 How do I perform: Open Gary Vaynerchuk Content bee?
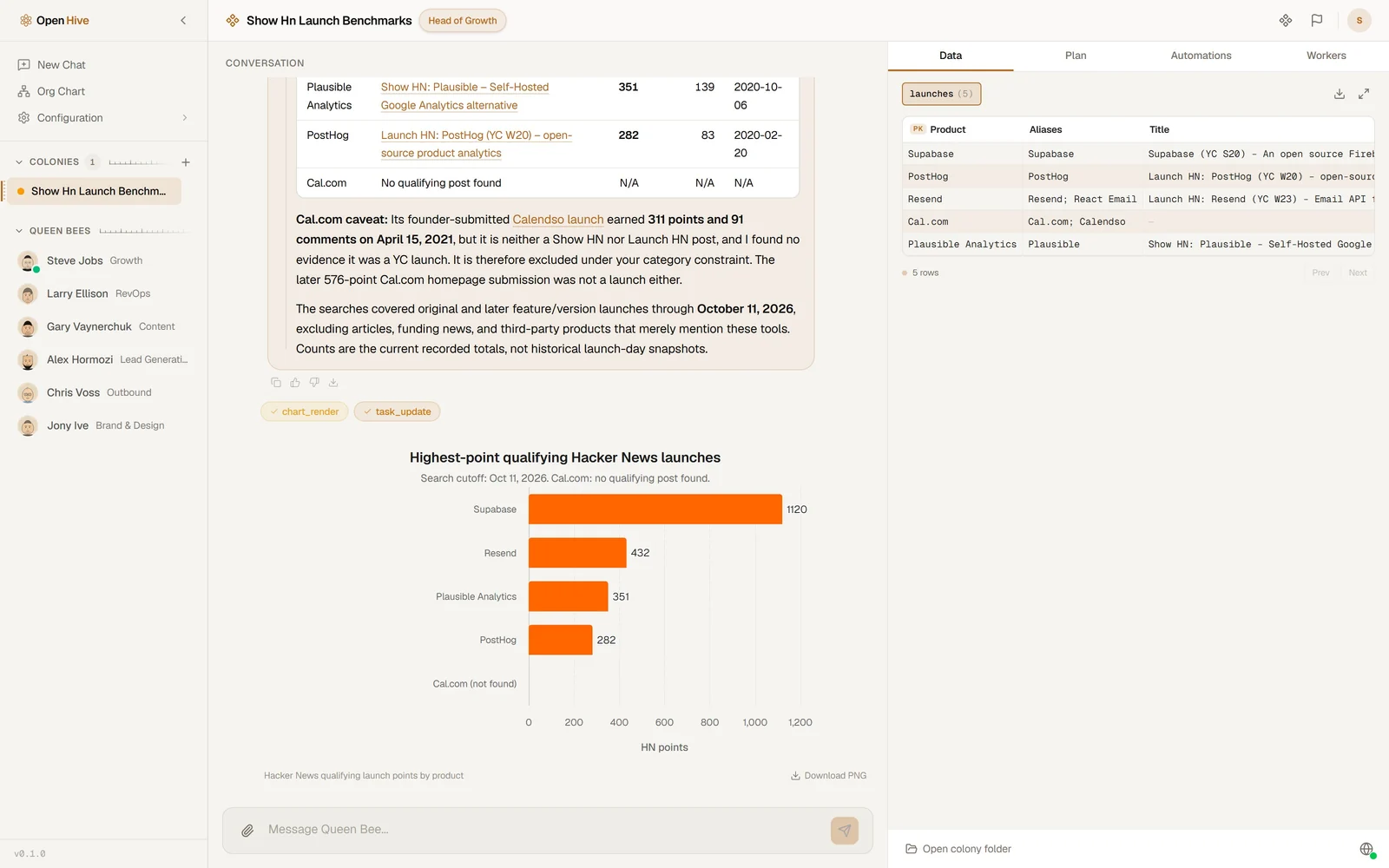point(102,327)
